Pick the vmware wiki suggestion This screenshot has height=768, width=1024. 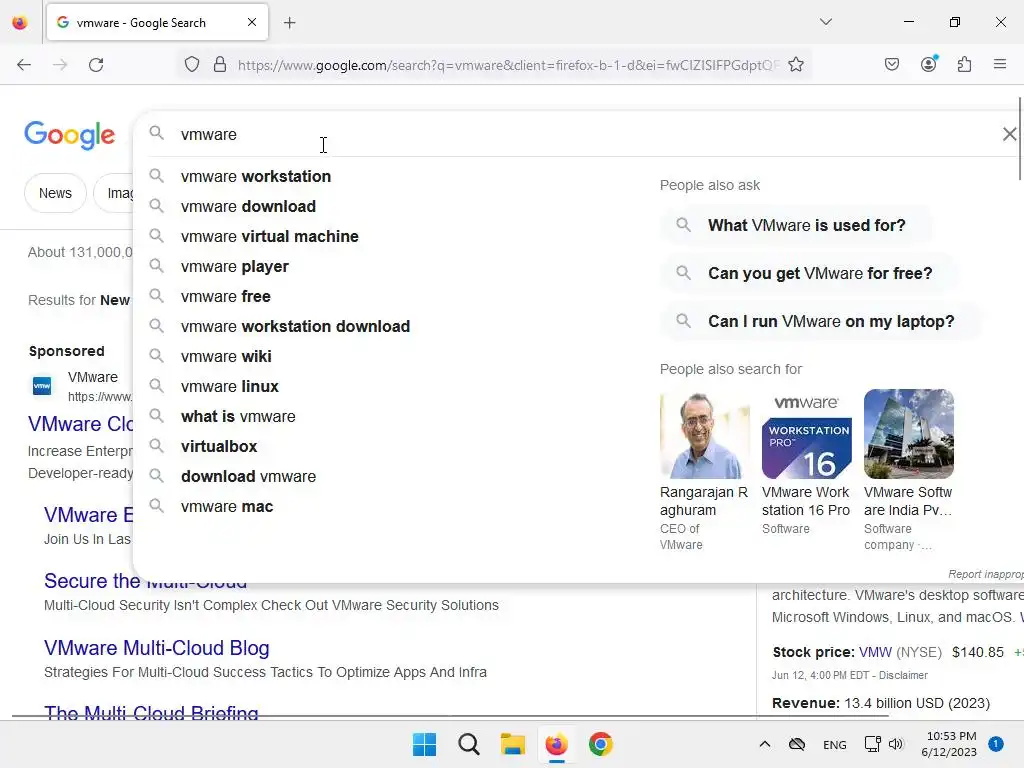coord(226,357)
